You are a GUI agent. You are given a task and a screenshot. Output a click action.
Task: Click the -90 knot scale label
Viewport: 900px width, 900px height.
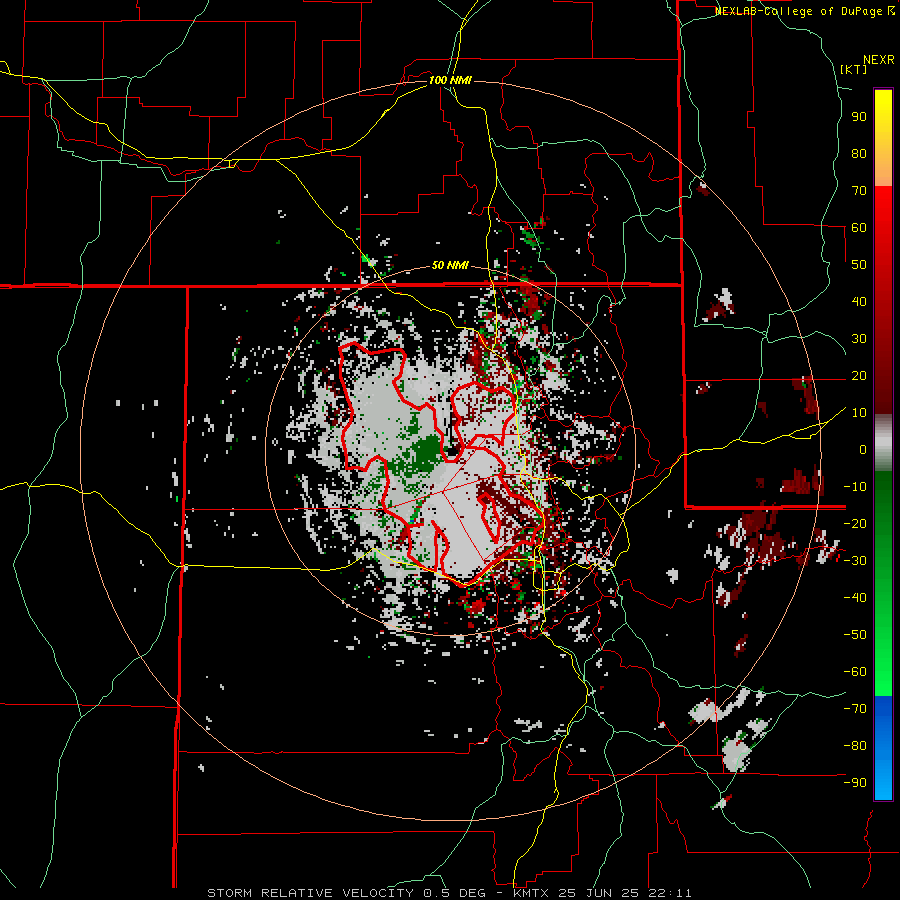pyautogui.click(x=855, y=782)
